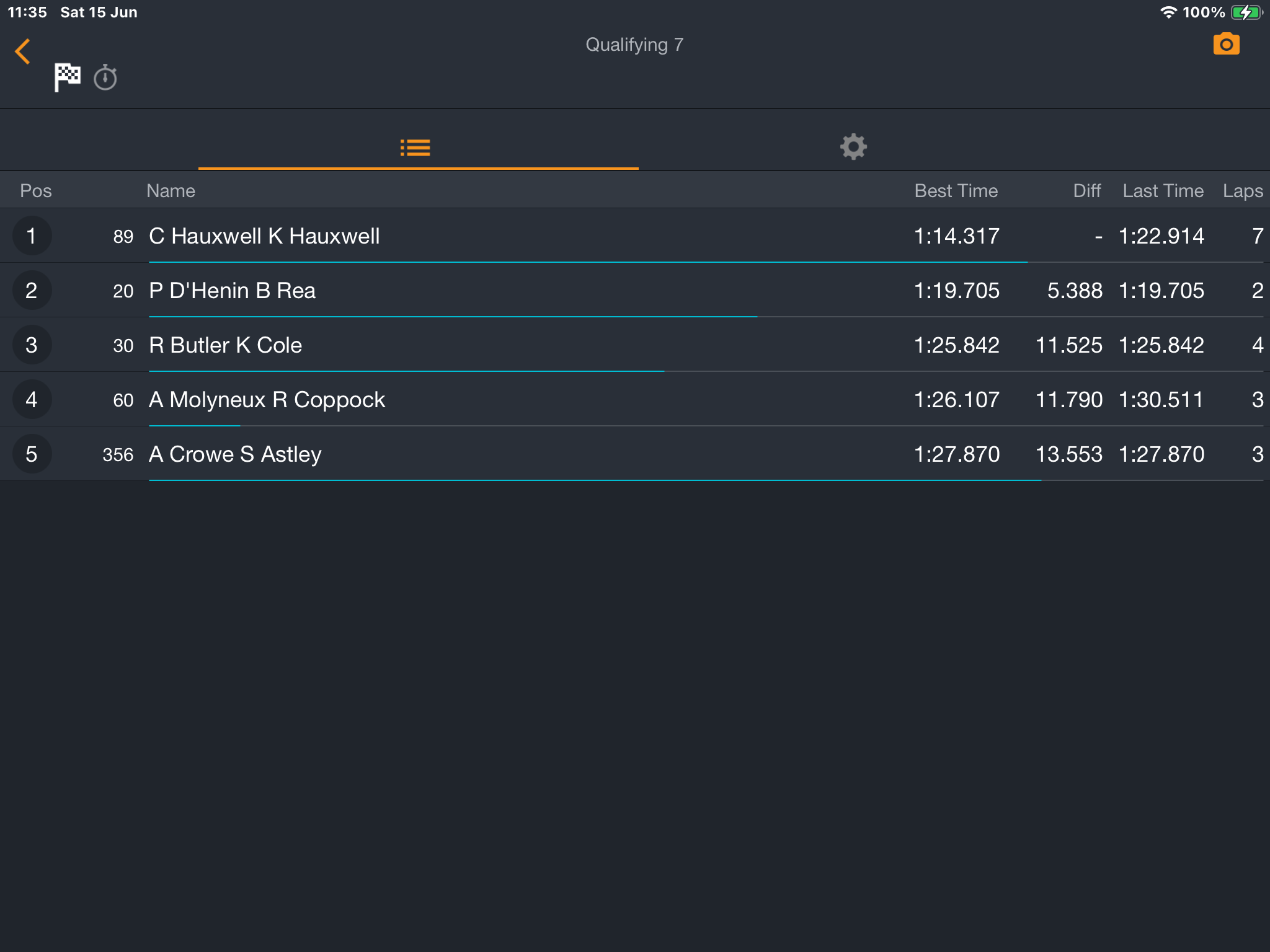Click best time 1:25.842
Image resolution: width=1270 pixels, height=952 pixels.
pyautogui.click(x=956, y=345)
